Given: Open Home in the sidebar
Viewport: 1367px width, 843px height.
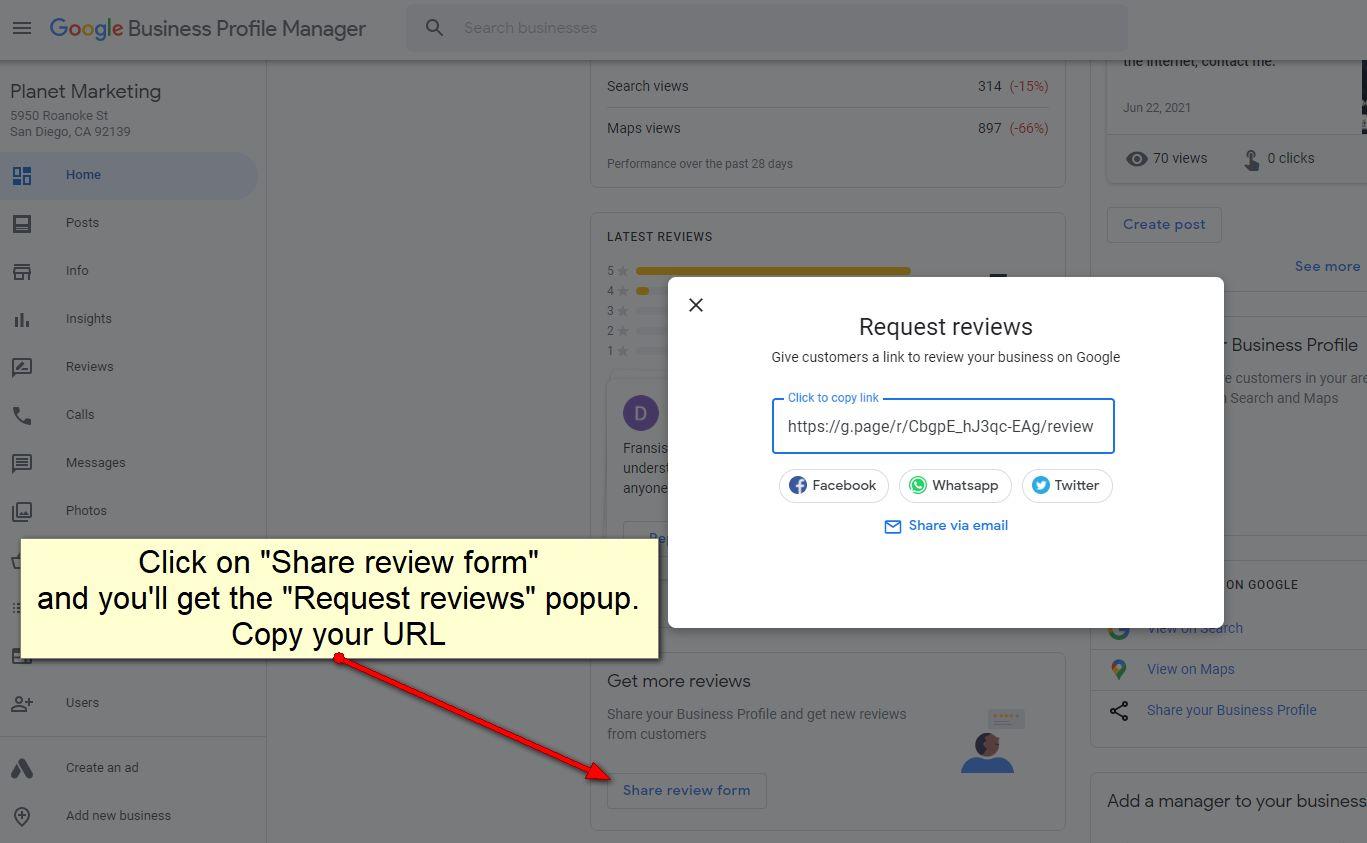Looking at the screenshot, I should [x=129, y=175].
